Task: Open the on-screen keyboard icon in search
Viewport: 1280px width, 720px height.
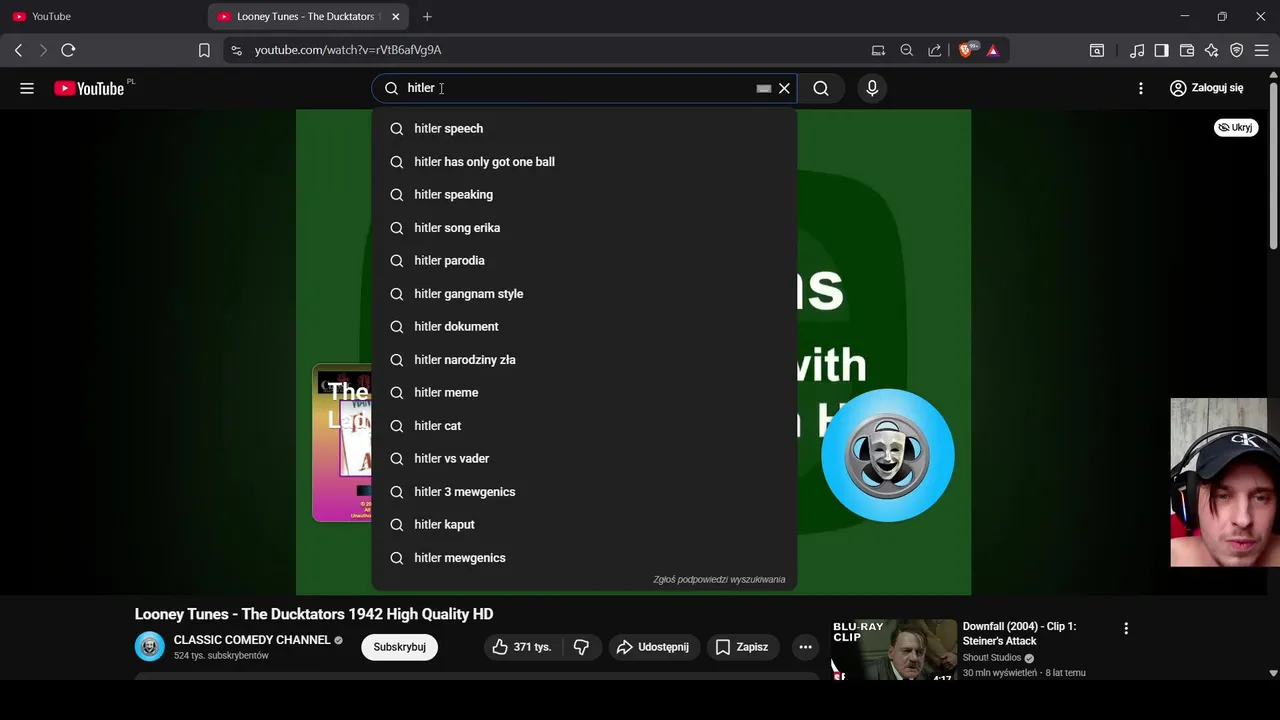Action: pyautogui.click(x=764, y=88)
